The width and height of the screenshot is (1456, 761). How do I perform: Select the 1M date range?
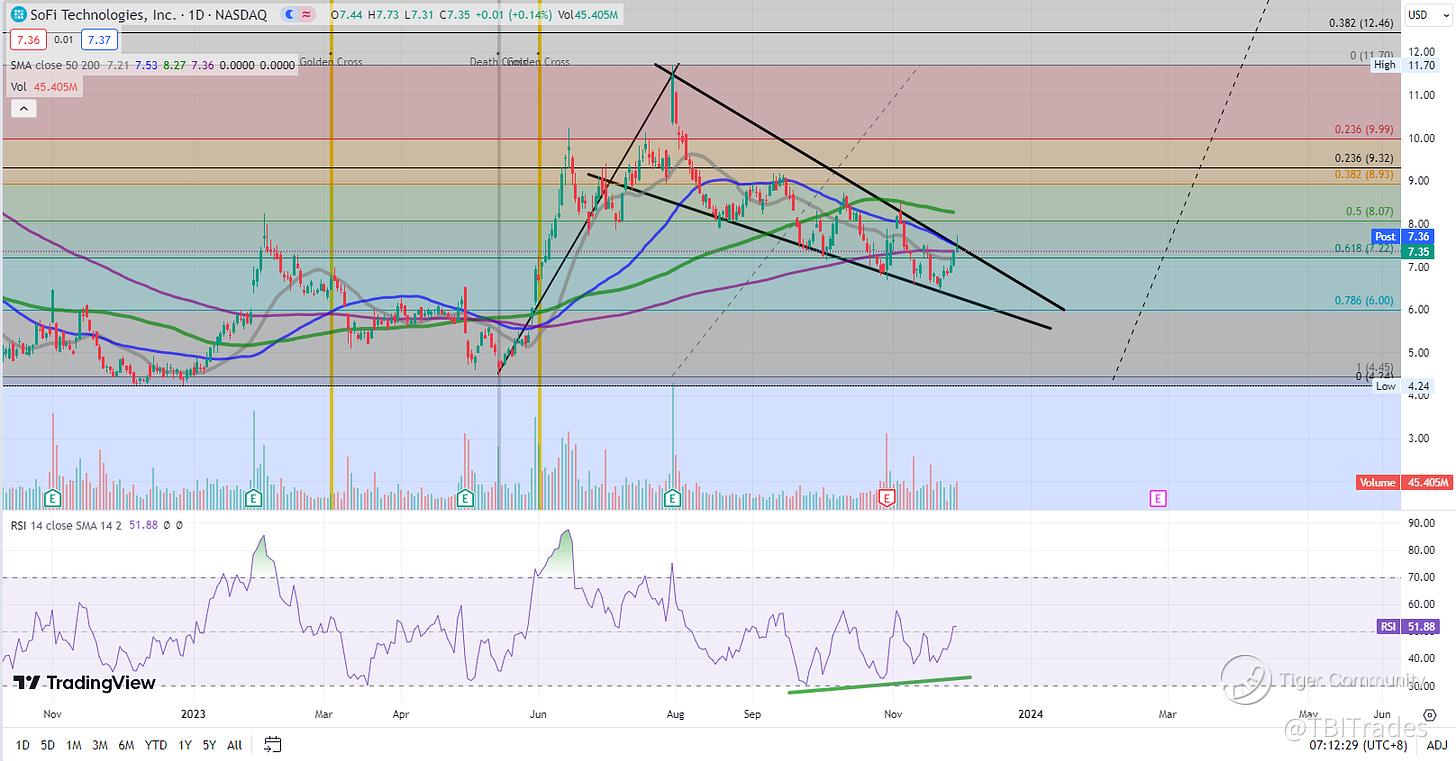click(73, 745)
